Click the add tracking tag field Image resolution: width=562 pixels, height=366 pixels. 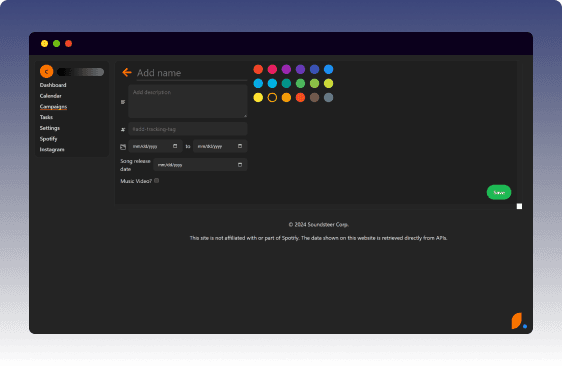tap(188, 129)
